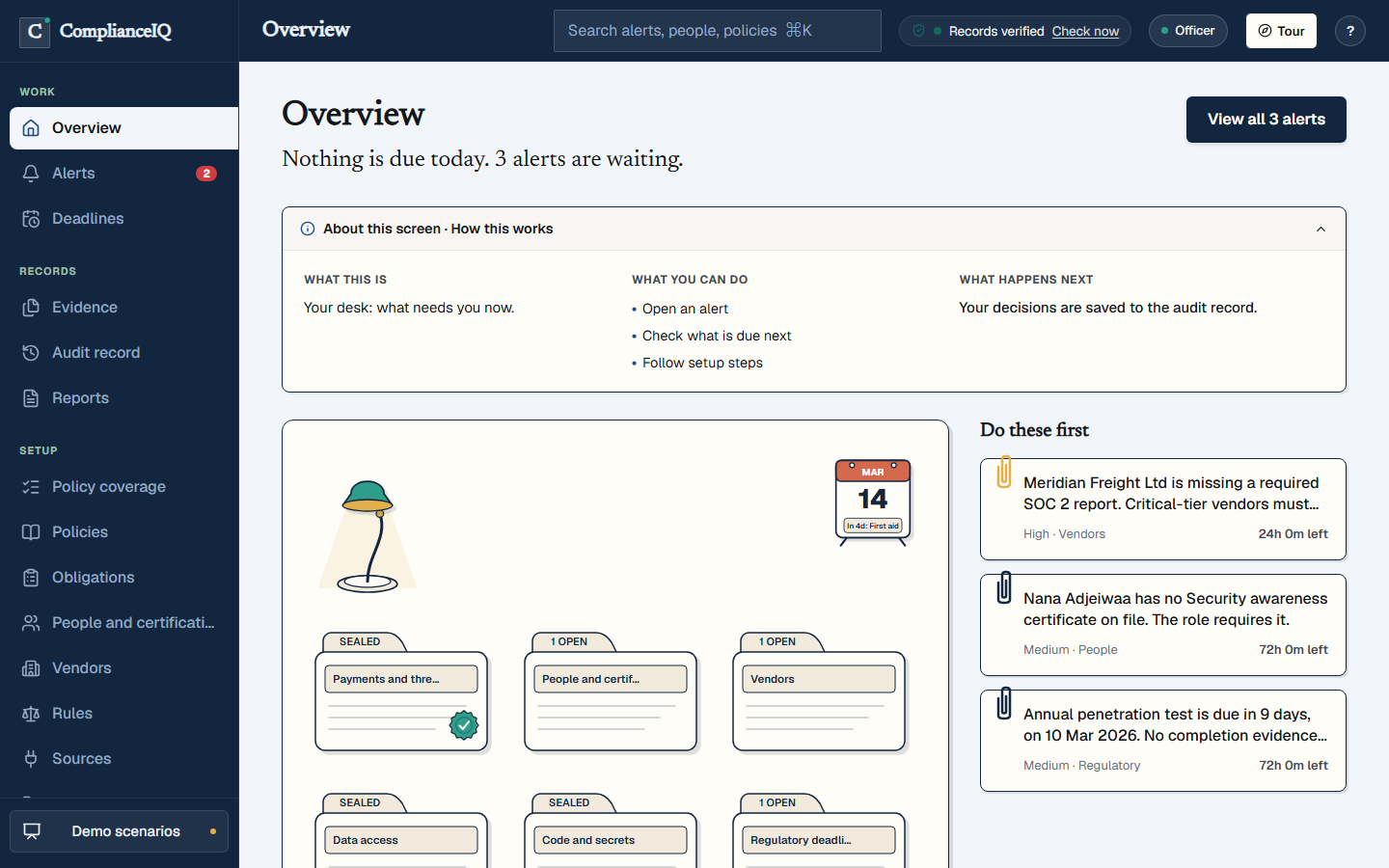
Task: Open Overview via its home icon
Action: click(31, 128)
